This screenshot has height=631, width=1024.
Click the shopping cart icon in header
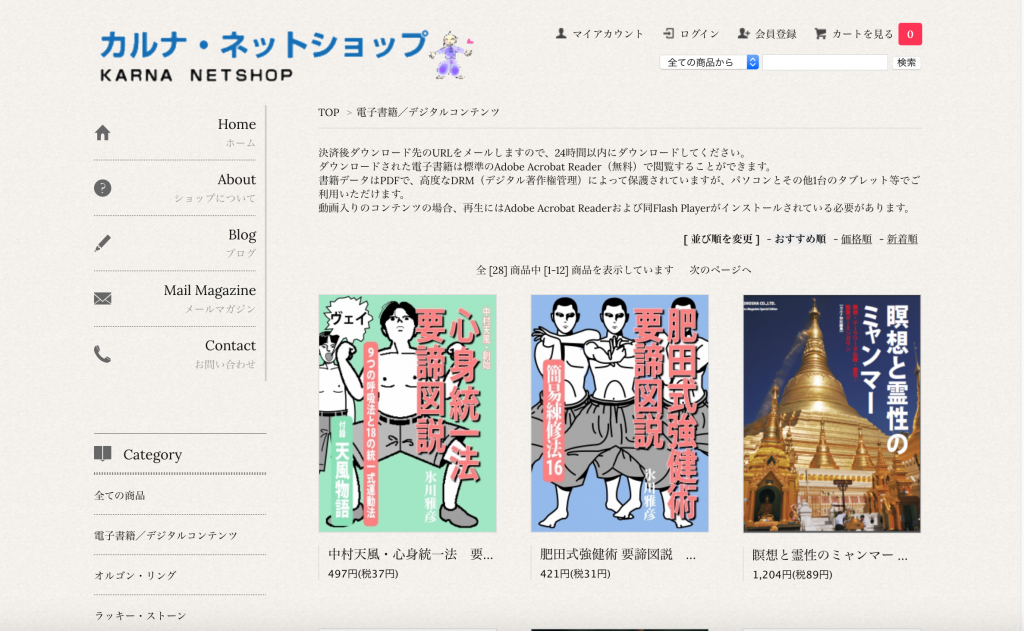pyautogui.click(x=820, y=34)
